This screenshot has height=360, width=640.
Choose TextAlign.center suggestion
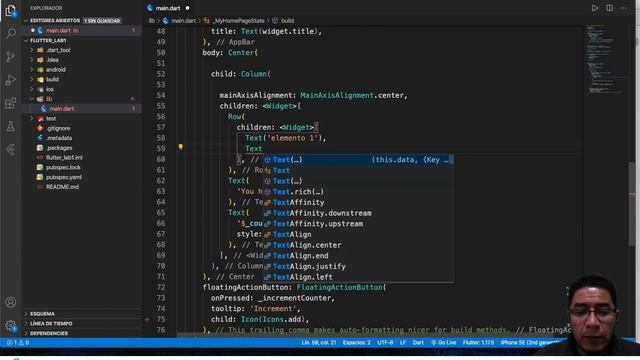pyautogui.click(x=358, y=245)
